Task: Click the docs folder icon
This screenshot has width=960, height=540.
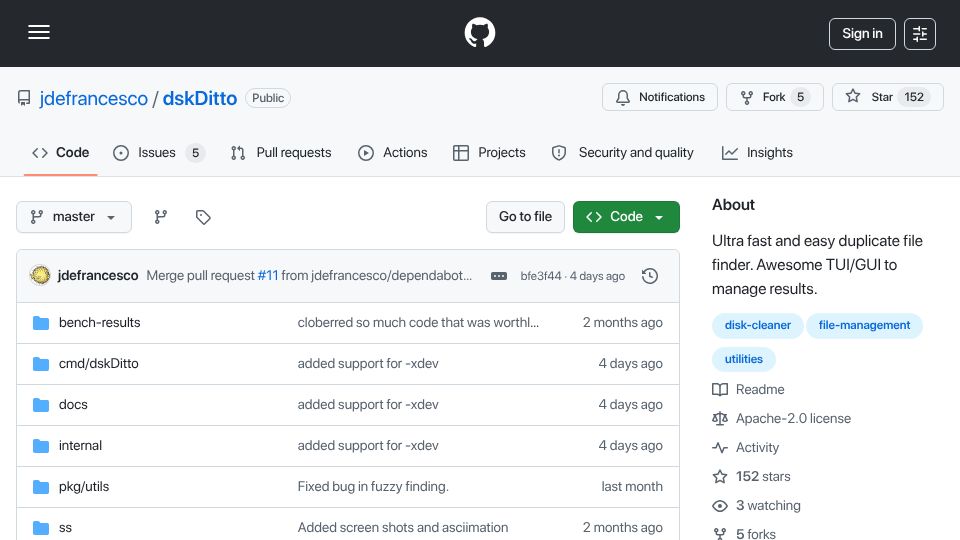Action: click(41, 405)
